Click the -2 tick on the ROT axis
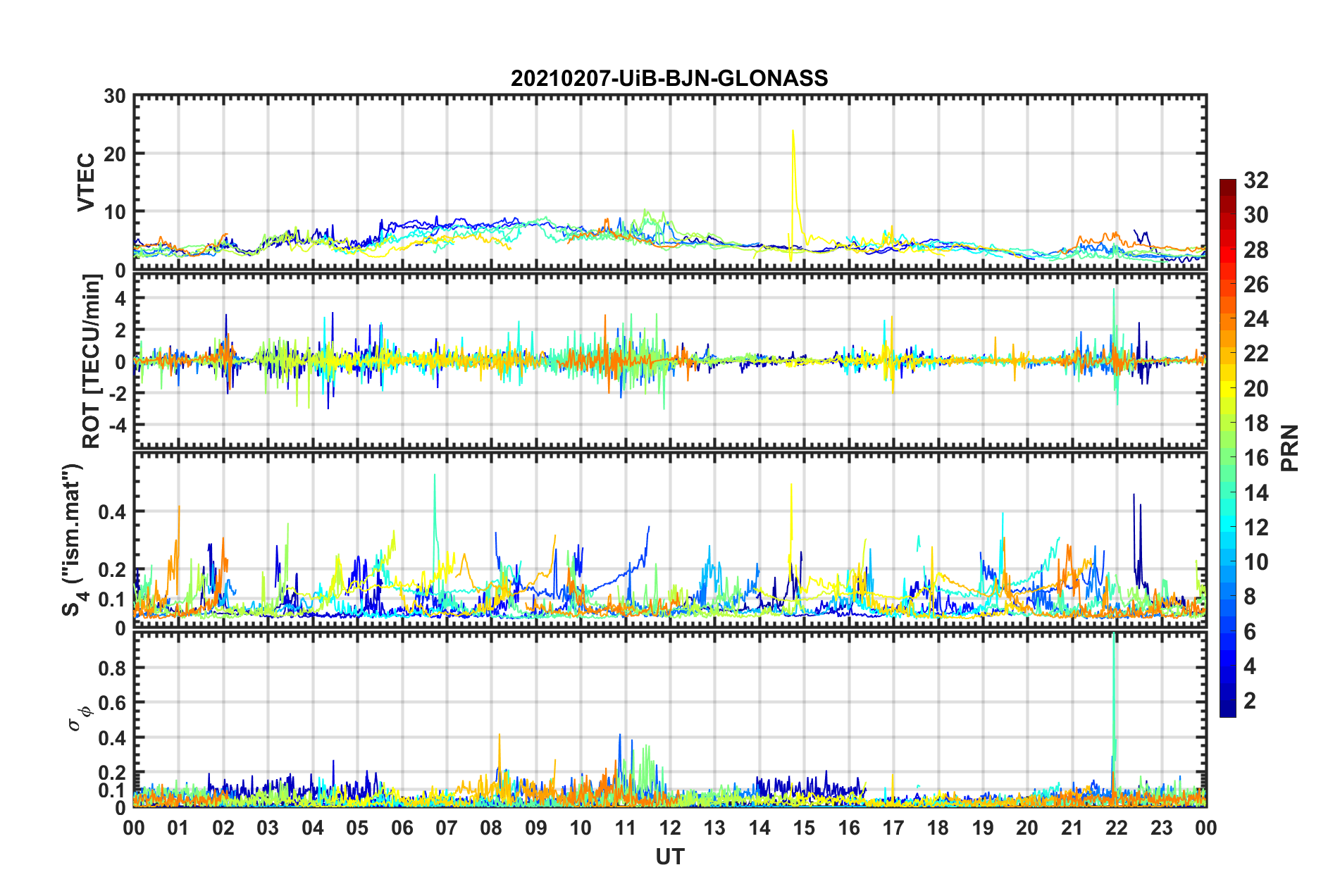 117,394
